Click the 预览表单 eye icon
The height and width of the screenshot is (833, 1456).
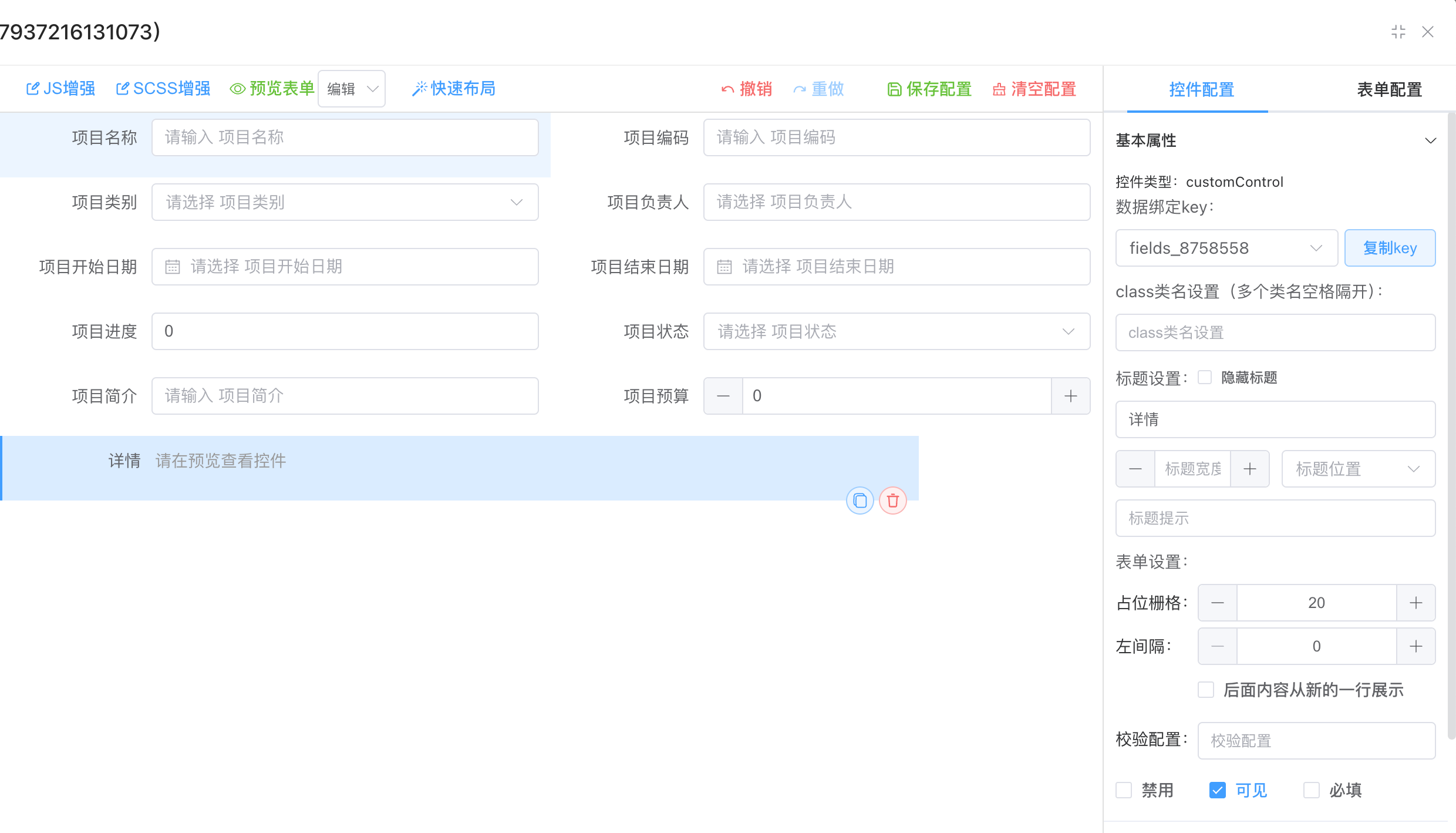pos(237,89)
